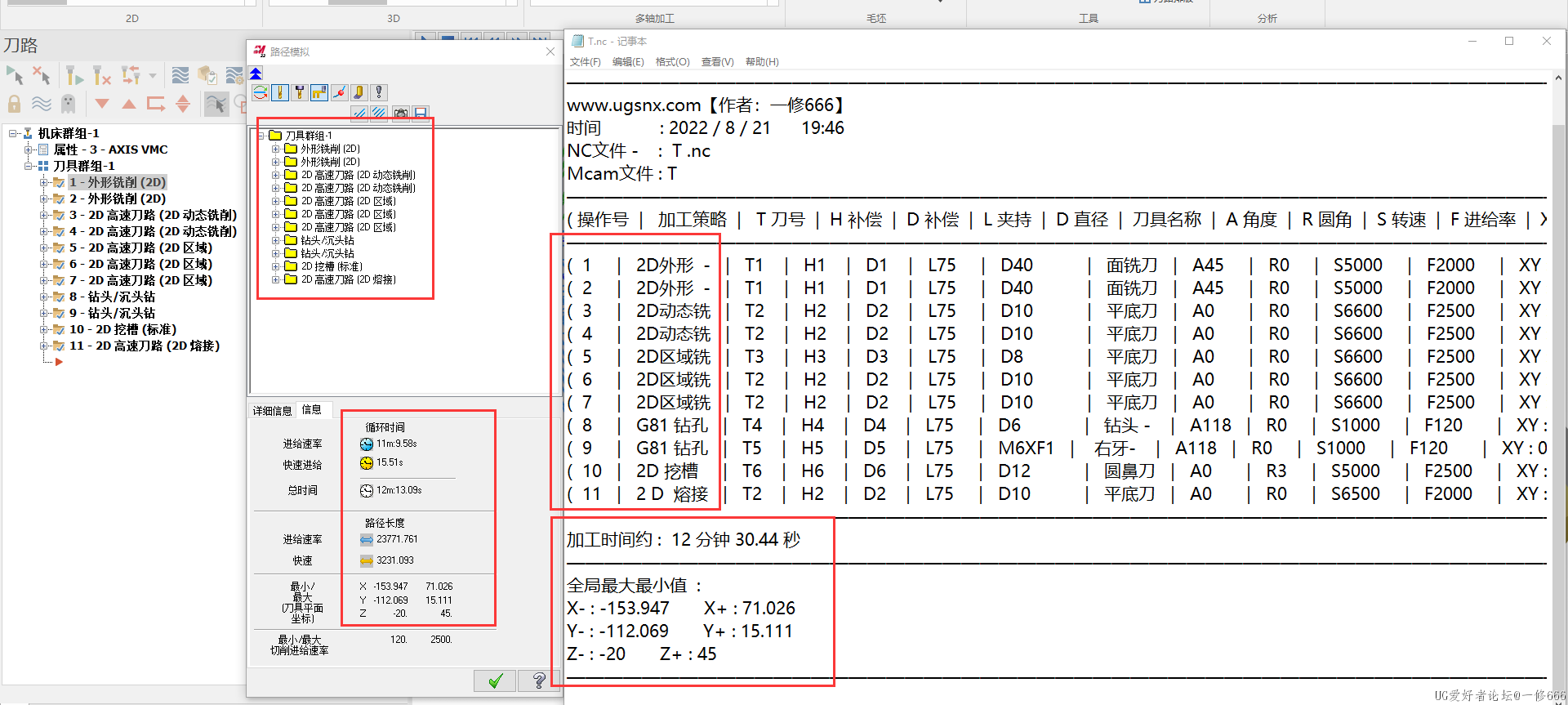Click the toolpath lock padlock icon
Image resolution: width=1568 pixels, height=705 pixels.
[14, 104]
